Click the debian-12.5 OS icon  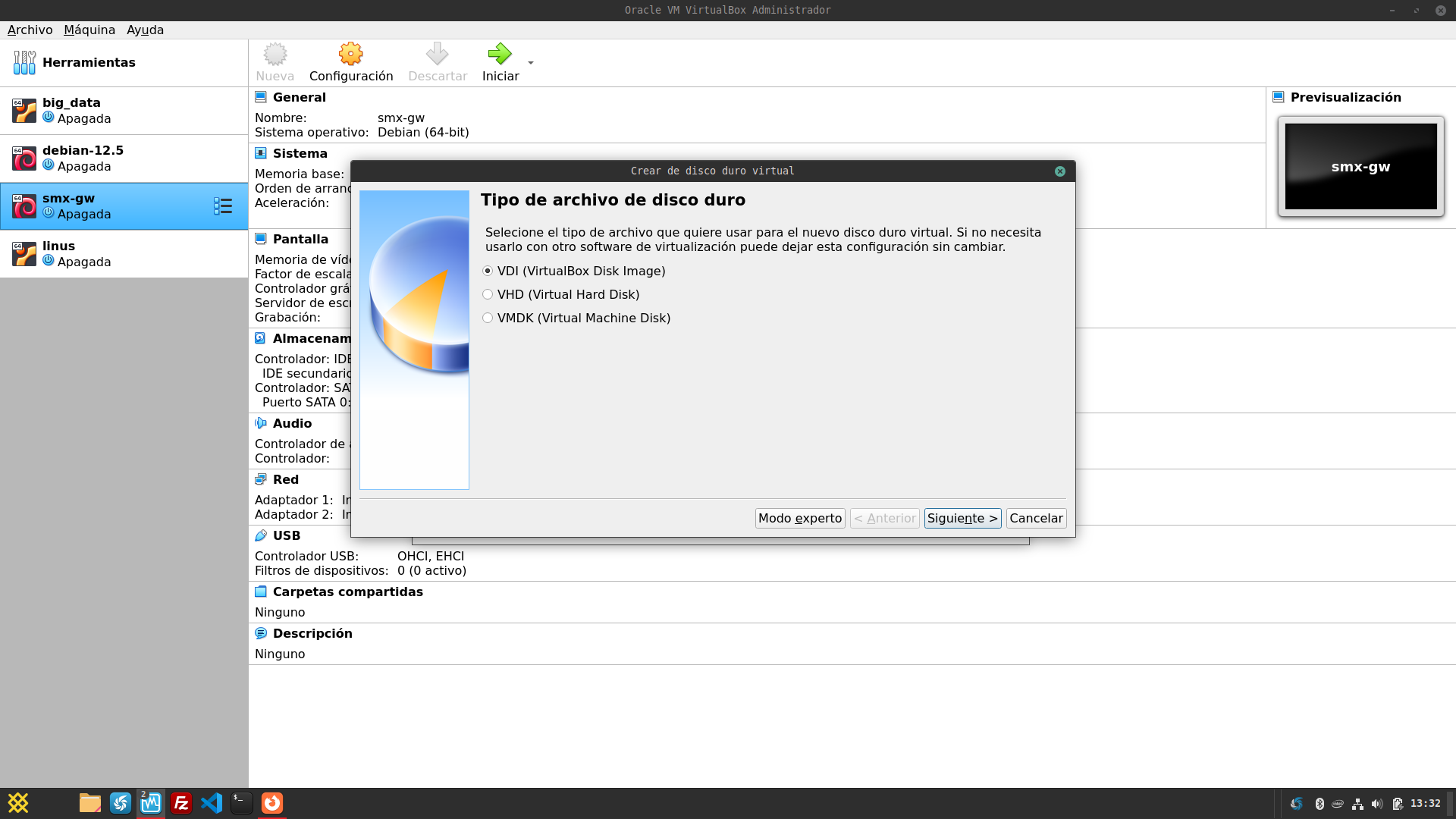(24, 158)
